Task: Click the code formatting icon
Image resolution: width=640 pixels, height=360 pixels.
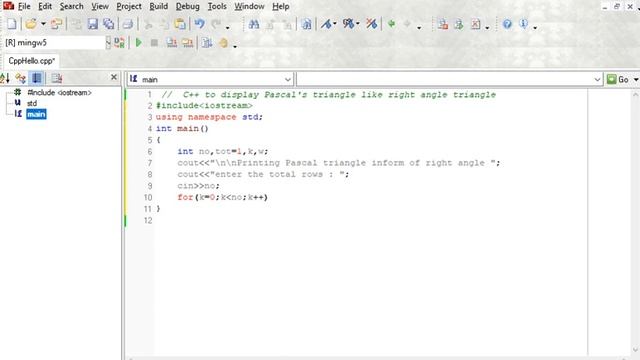Action: click(326, 24)
